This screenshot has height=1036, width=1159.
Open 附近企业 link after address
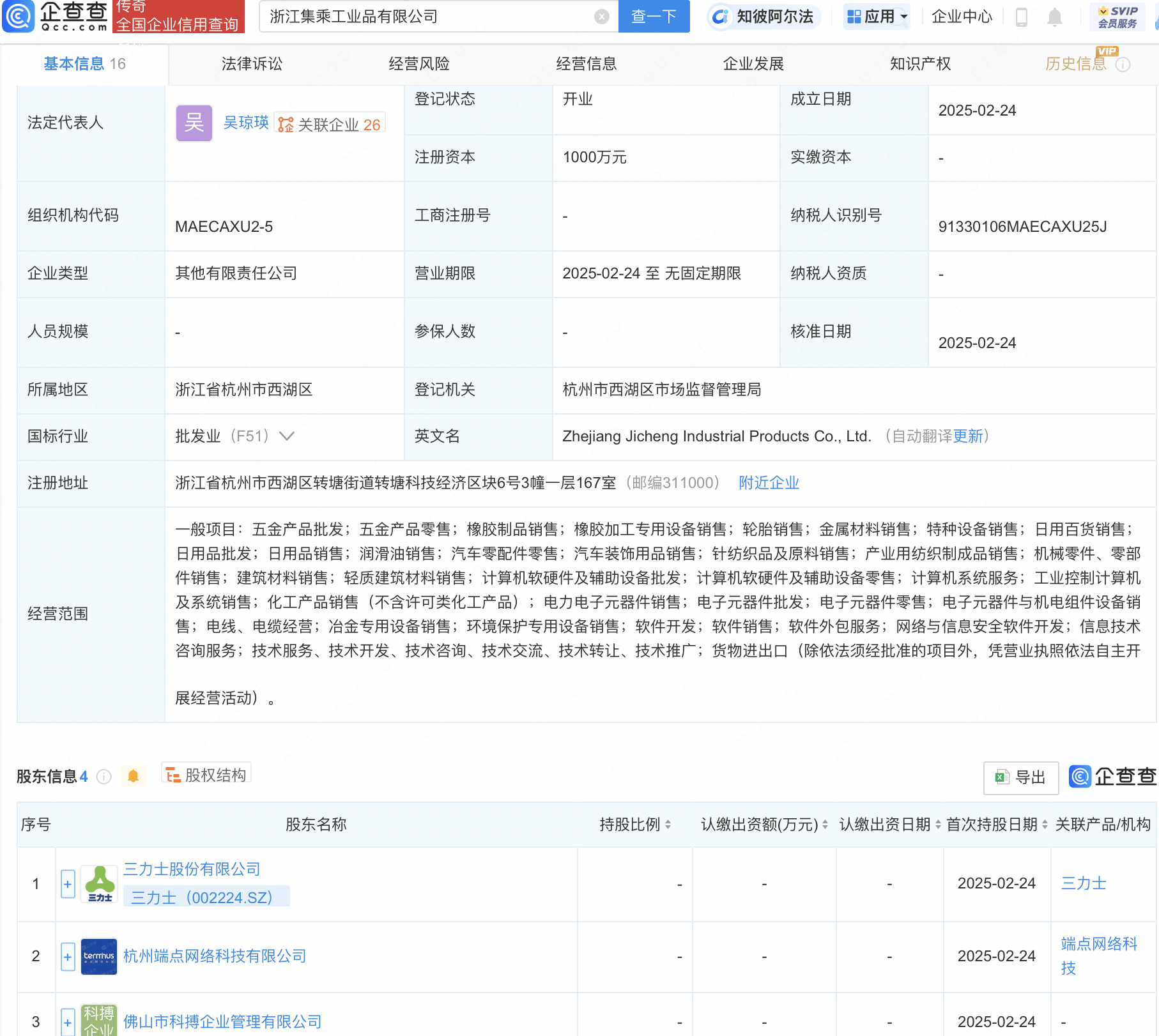(x=769, y=483)
